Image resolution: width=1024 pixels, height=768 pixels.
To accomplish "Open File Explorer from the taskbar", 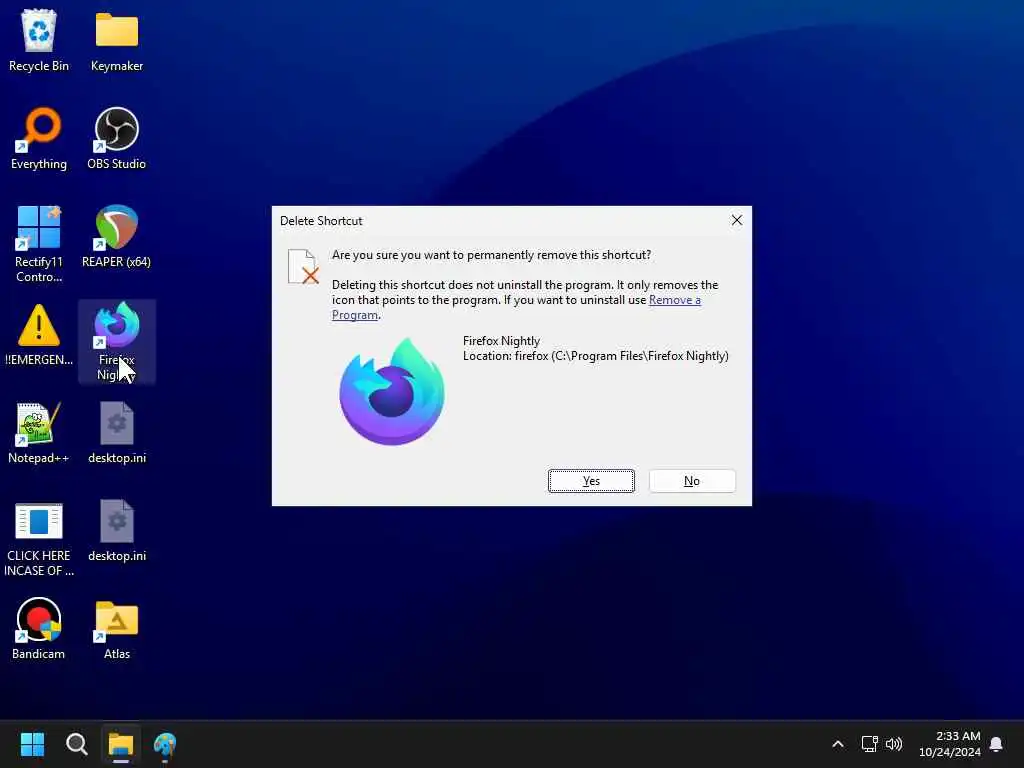I will click(121, 744).
